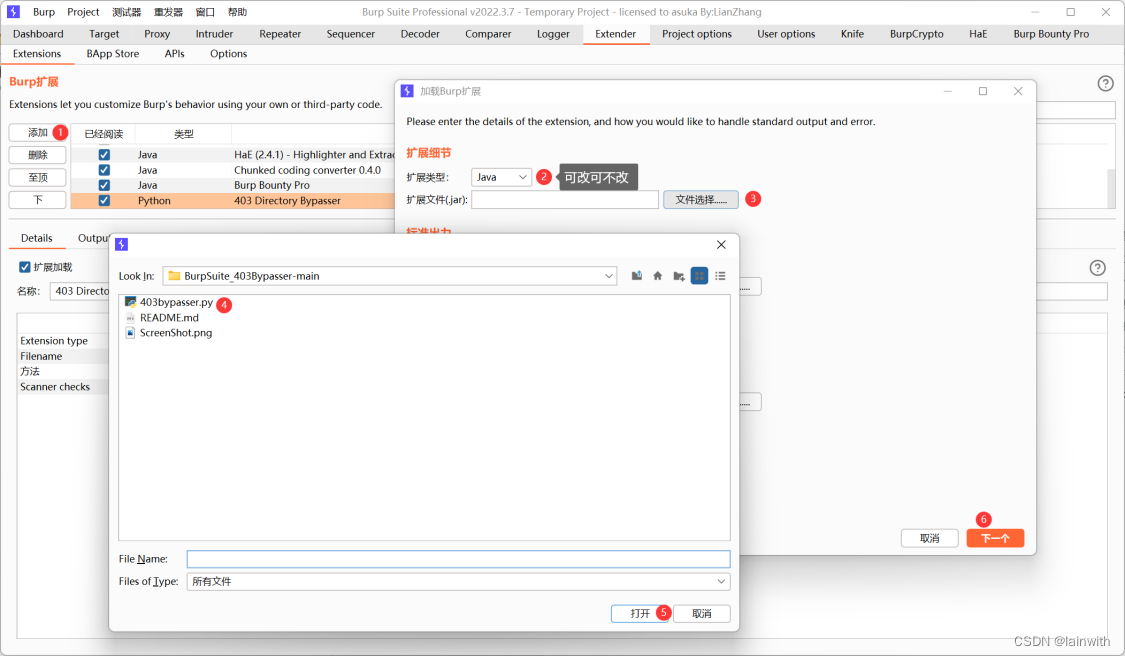Viewport: 1125px width, 656px height.
Task: Switch to the Comparer tab
Action: 488,34
